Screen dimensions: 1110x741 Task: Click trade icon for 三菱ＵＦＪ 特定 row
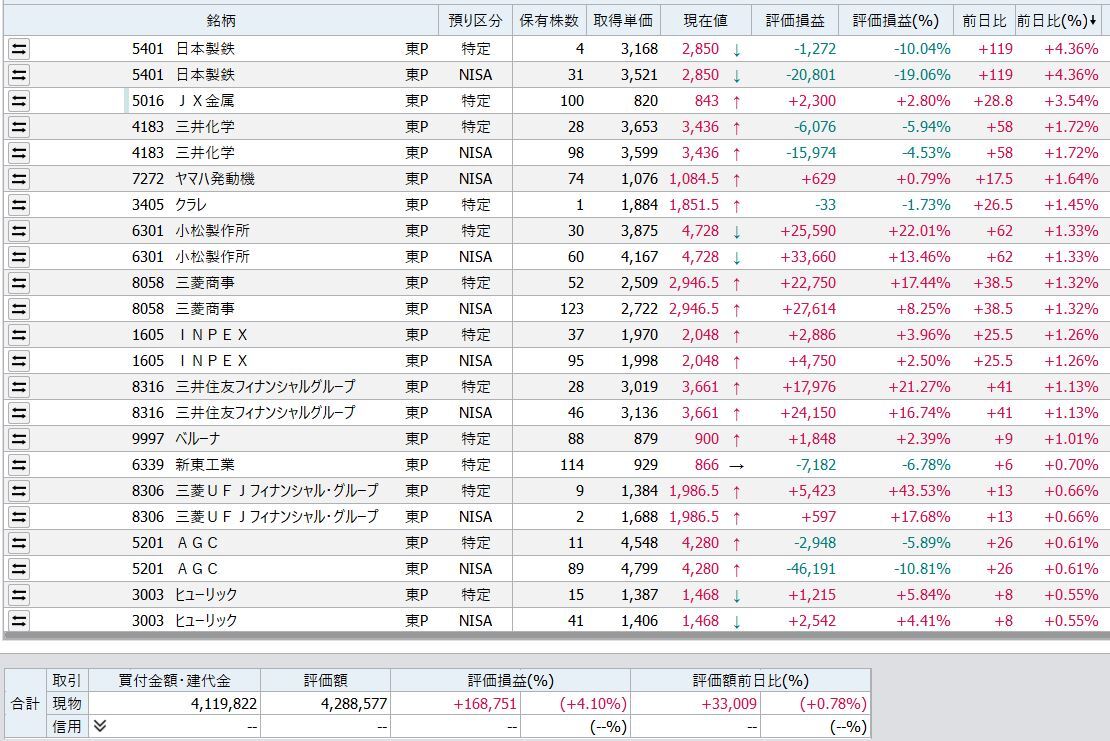click(x=19, y=491)
